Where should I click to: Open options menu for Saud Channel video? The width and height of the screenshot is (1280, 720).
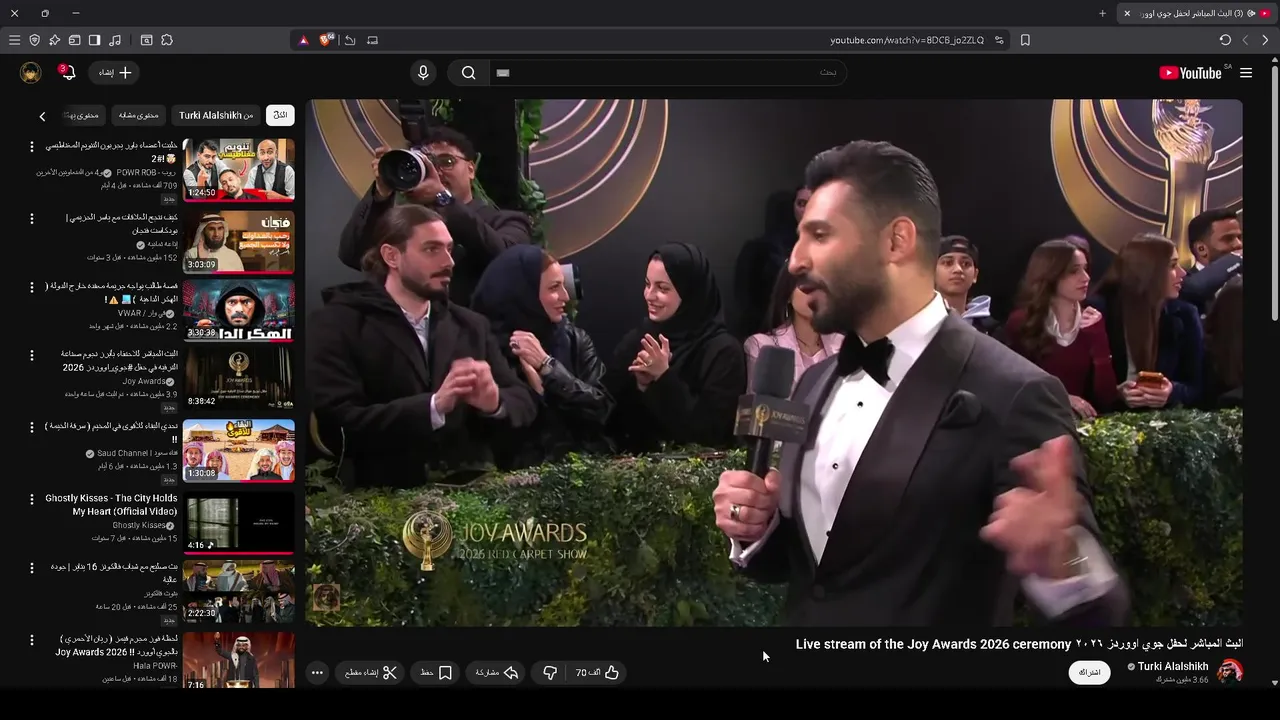31,427
